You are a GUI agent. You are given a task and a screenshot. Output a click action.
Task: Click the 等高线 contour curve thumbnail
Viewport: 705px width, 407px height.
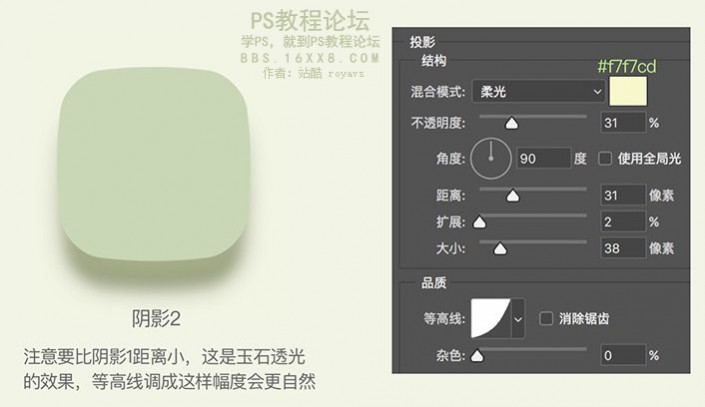[491, 318]
